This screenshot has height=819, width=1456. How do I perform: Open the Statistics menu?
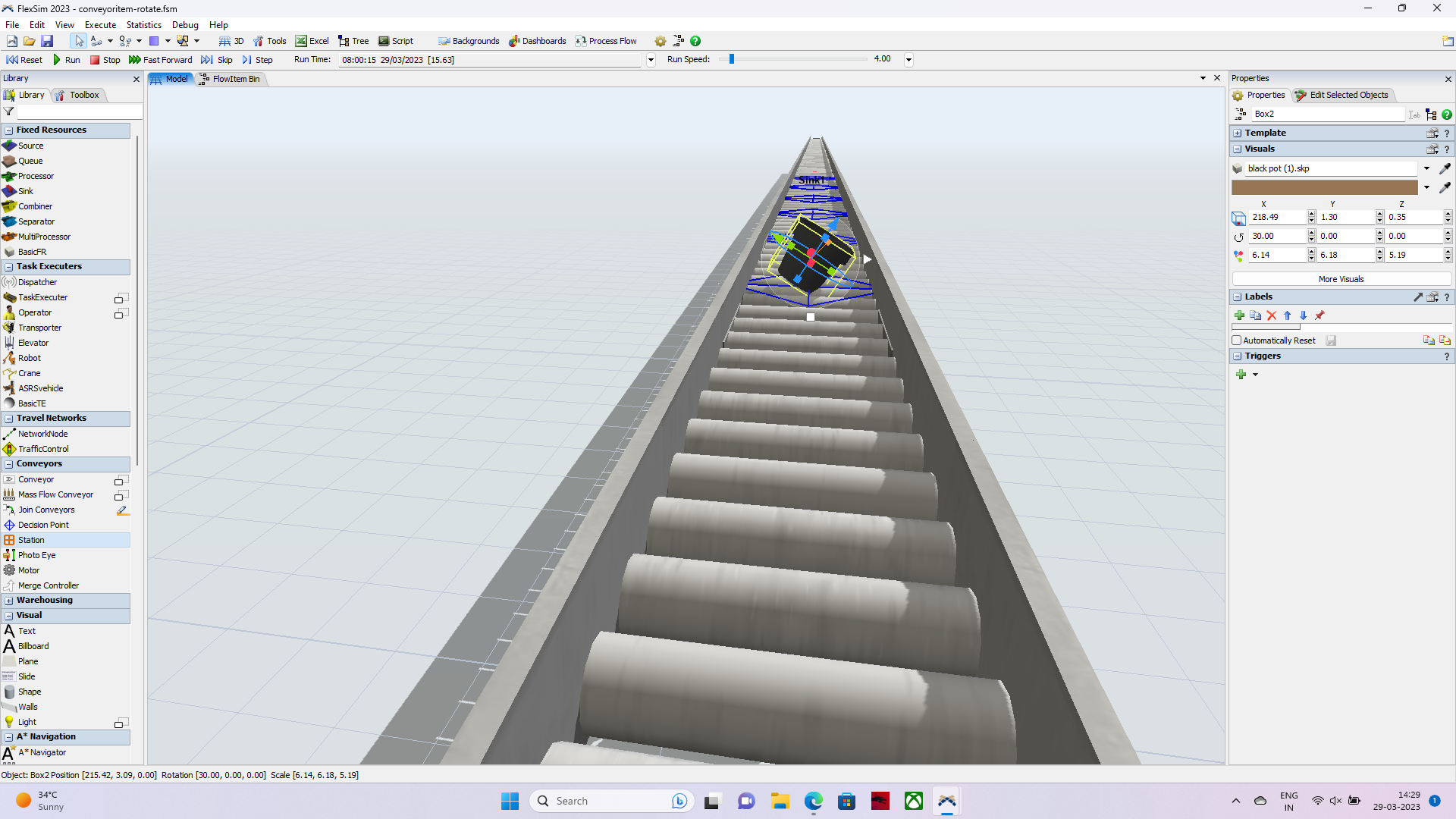click(x=143, y=25)
